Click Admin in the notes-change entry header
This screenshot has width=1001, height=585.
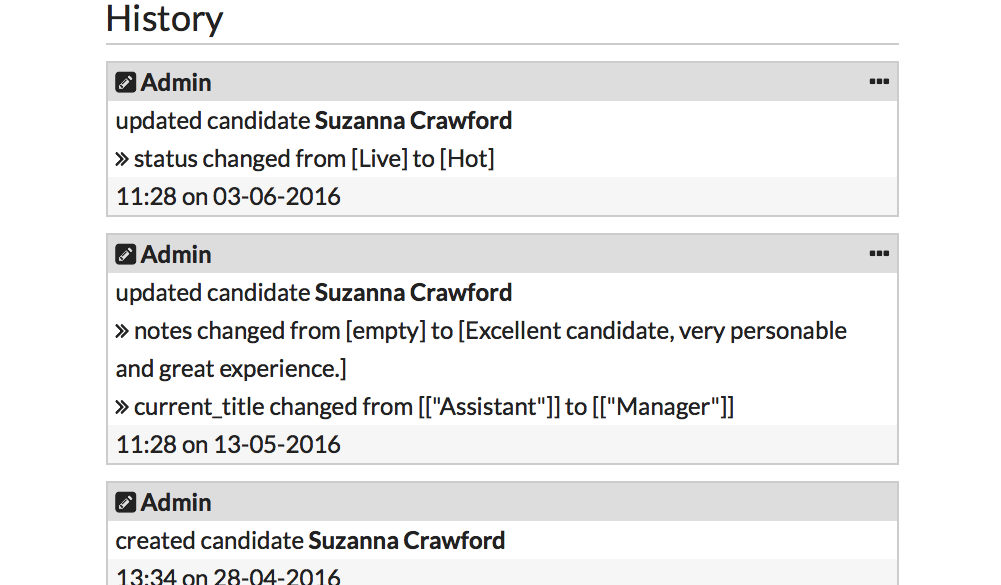[176, 255]
